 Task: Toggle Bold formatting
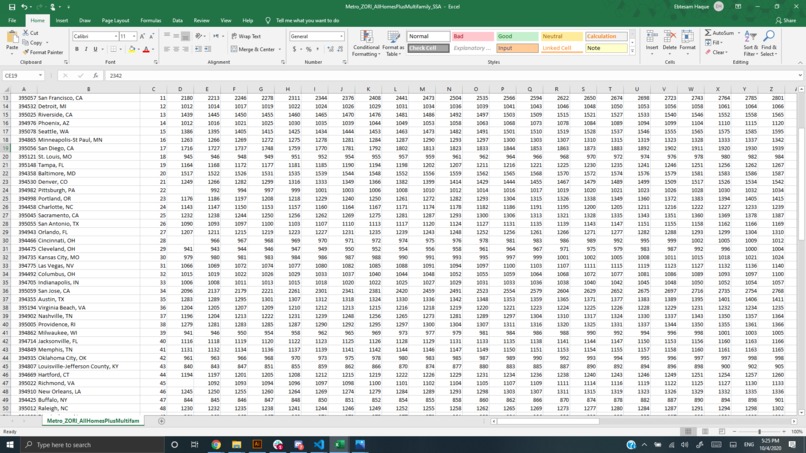pyautogui.click(x=77, y=49)
